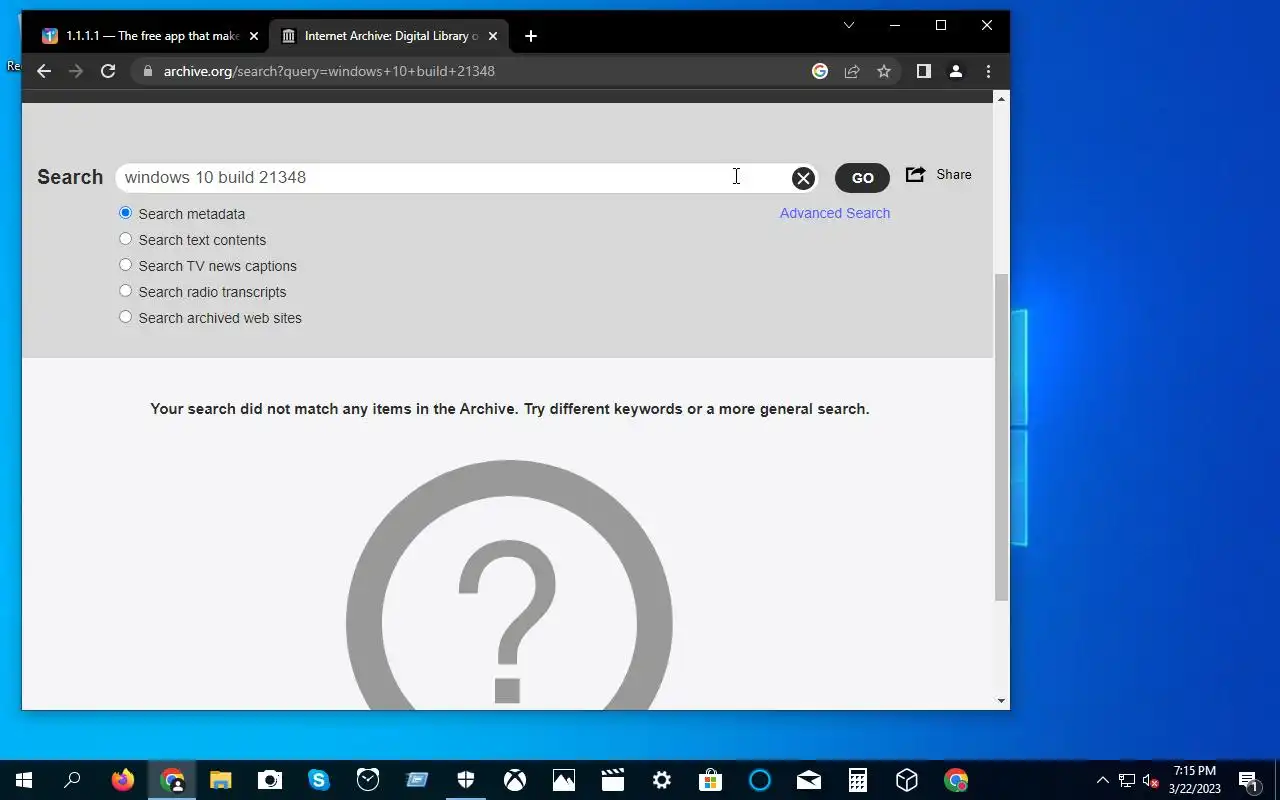Click the scrollbar up arrow
Screen dimensions: 1280x800
1002,98
